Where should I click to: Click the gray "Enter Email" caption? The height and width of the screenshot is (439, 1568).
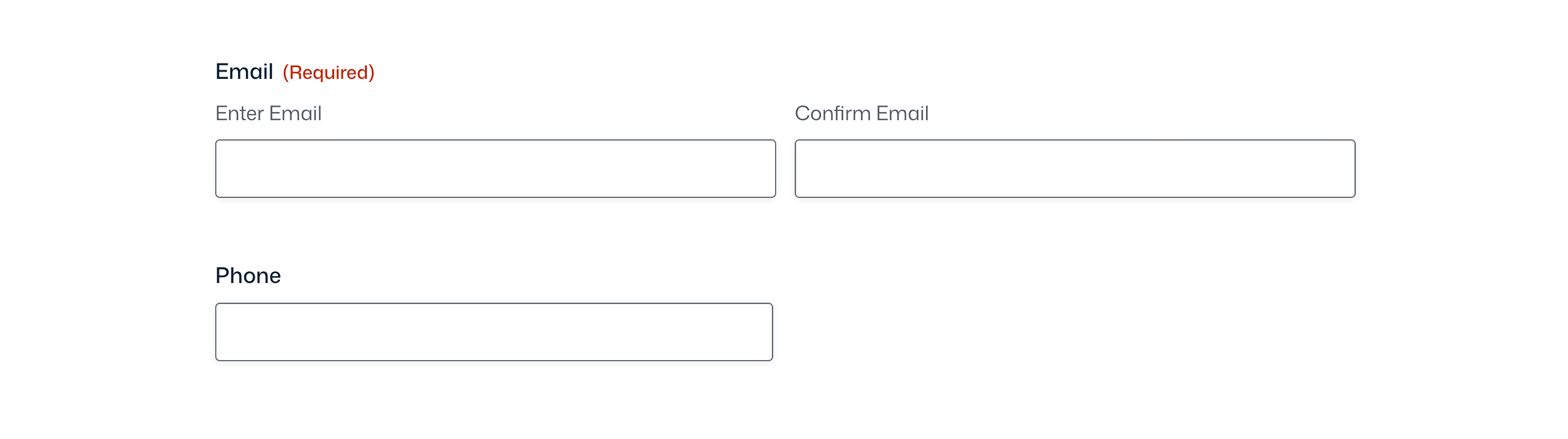(269, 114)
